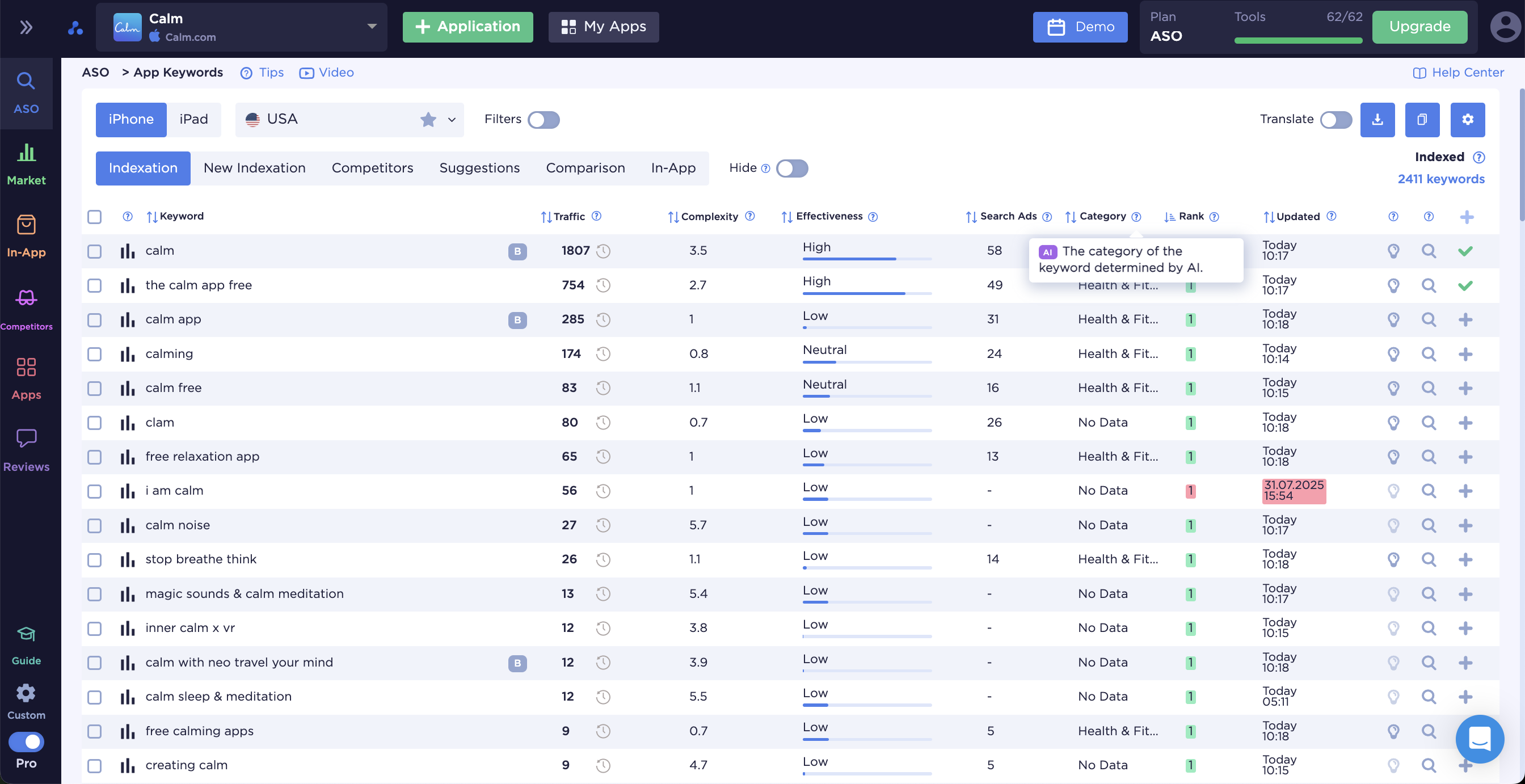Toggle the Hide switch
The image size is (1525, 784).
click(x=791, y=168)
